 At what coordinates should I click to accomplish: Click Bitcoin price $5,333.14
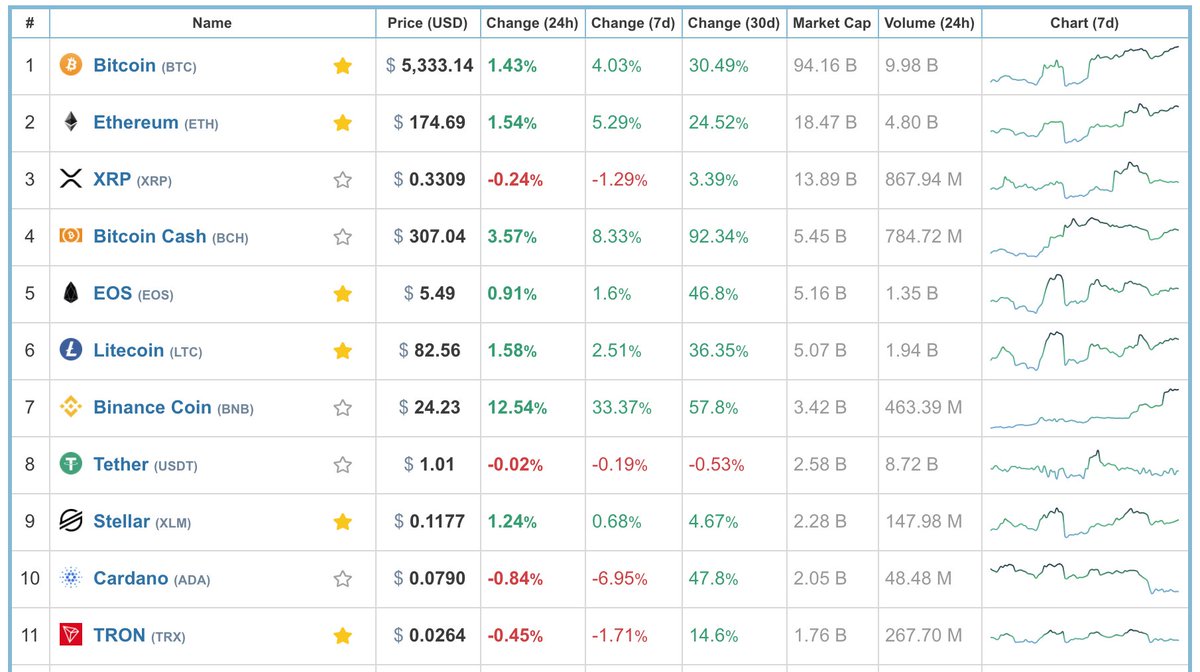click(430, 66)
